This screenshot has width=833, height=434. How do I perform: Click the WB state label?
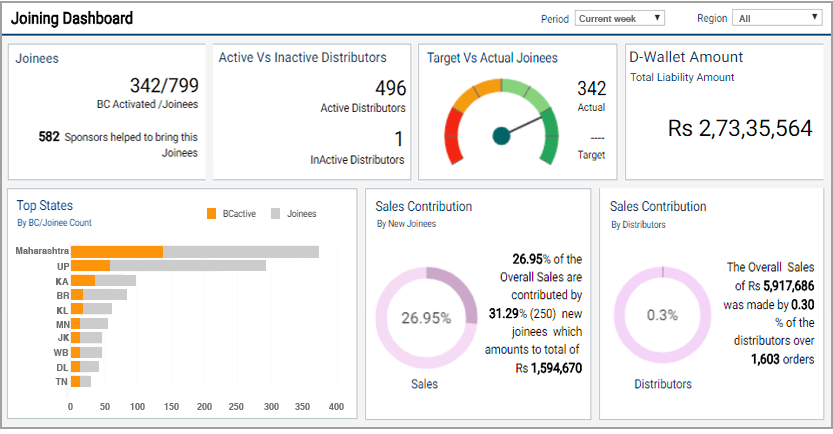[x=61, y=352]
